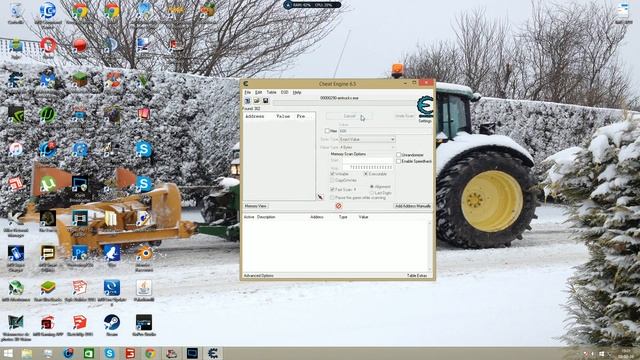640x360 pixels.
Task: Toggle the Hex checkbox
Action: tap(327, 131)
